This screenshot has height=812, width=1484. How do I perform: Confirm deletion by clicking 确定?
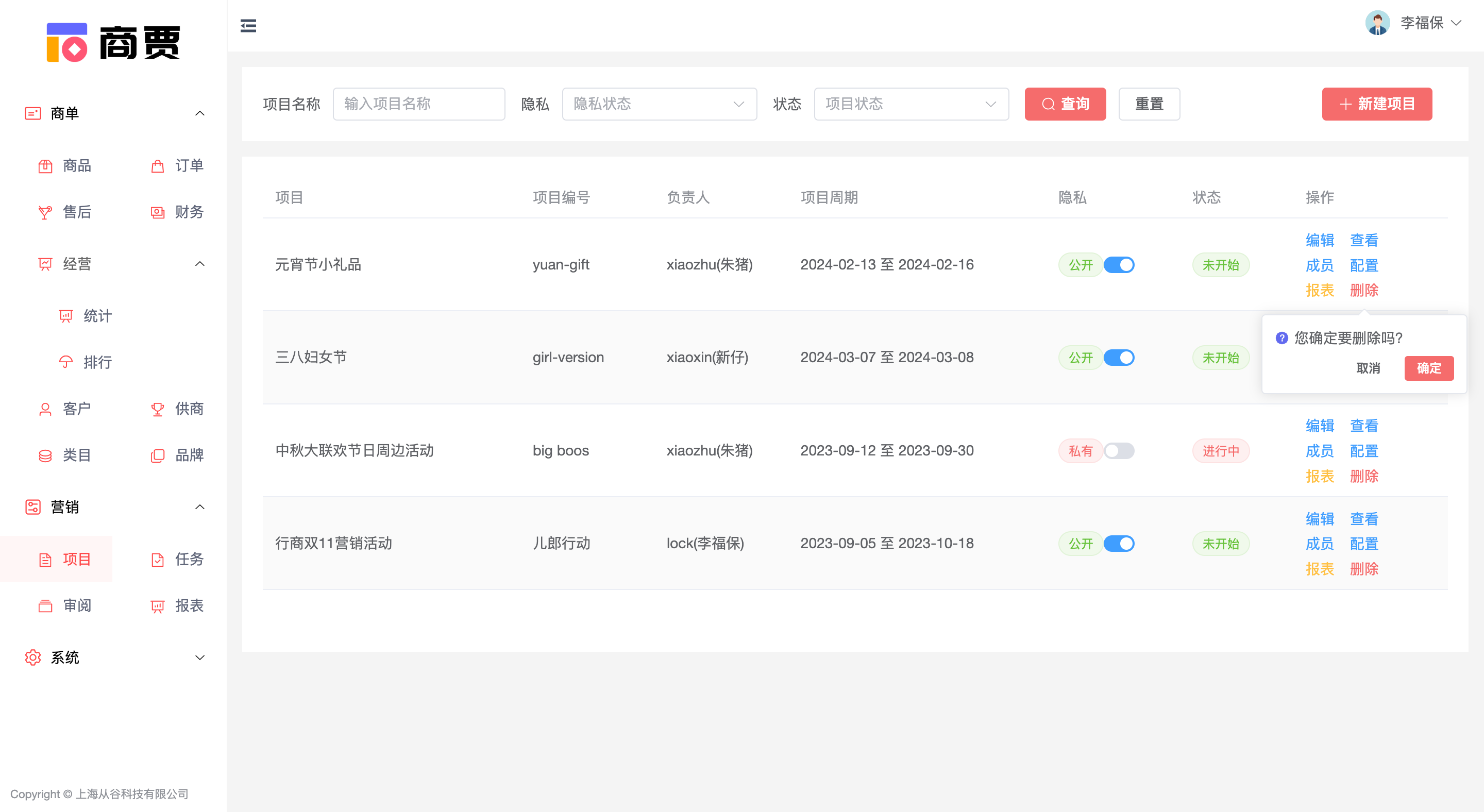1429,368
